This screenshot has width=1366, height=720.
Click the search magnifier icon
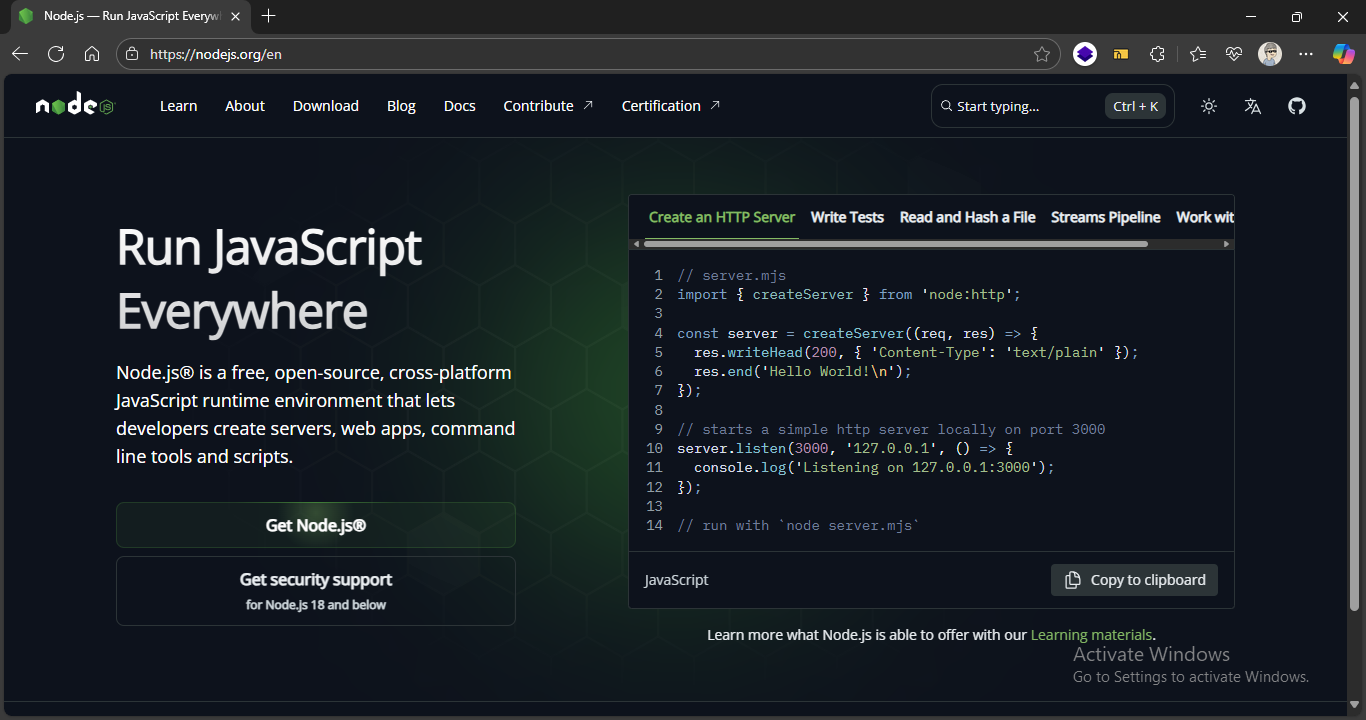click(x=946, y=105)
